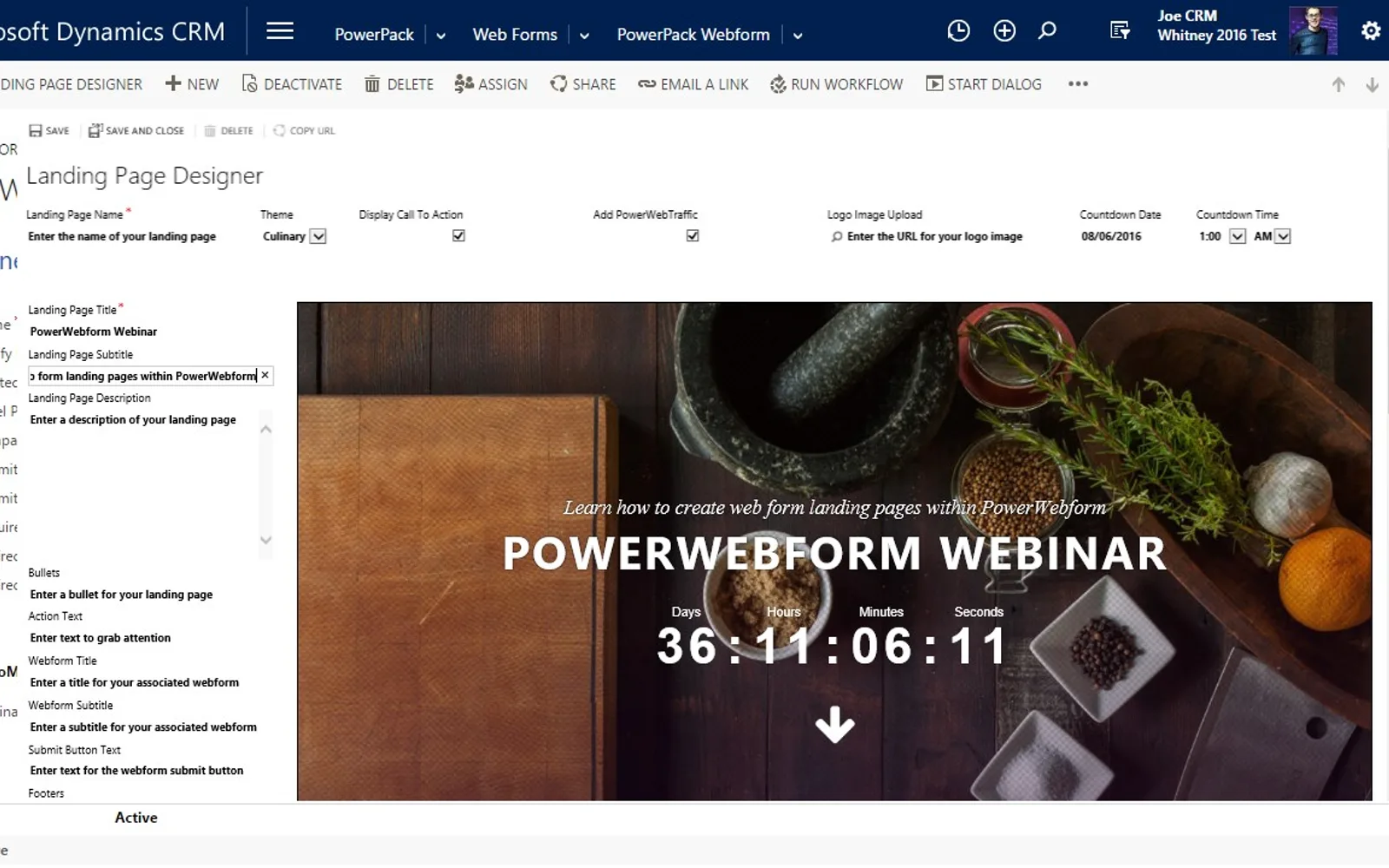Open recently viewed clock icon
This screenshot has height=868, width=1389.
coord(958,31)
